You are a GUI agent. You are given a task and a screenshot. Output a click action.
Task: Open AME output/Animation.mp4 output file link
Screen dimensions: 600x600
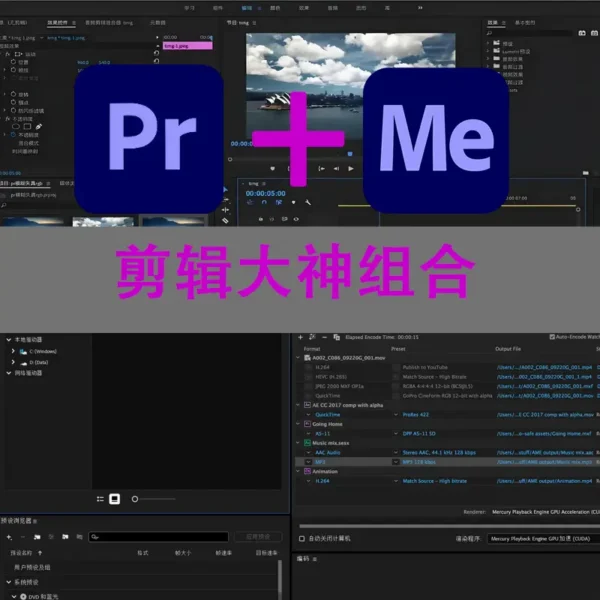tap(544, 481)
